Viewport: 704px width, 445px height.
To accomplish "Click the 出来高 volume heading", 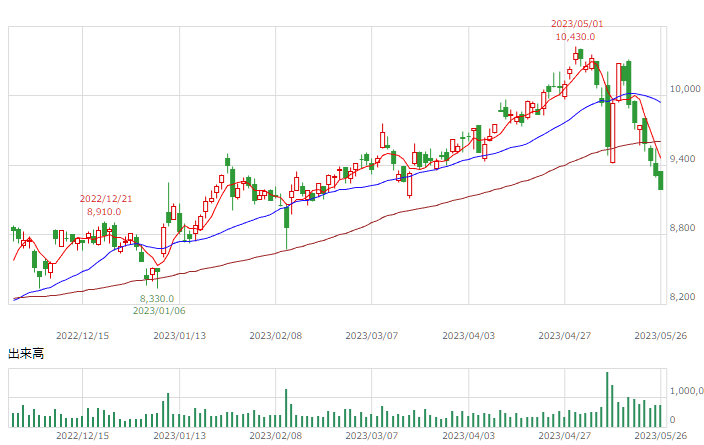I will 26,354.
